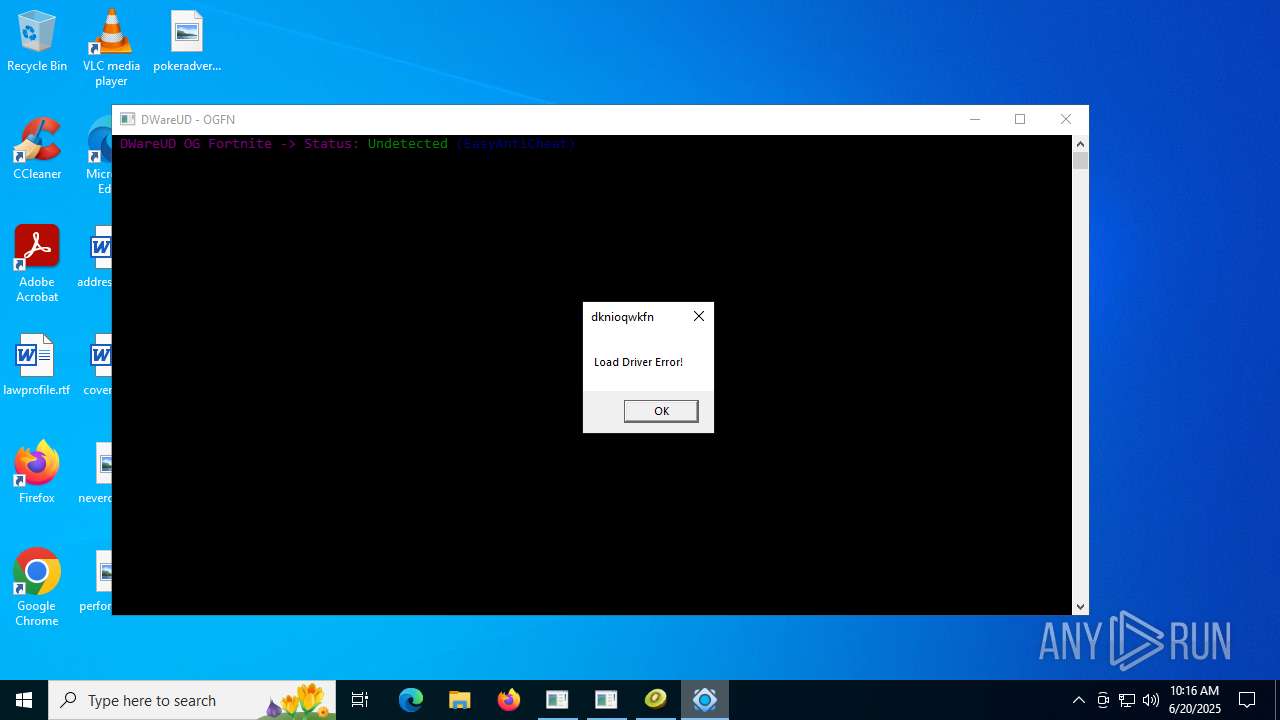Open the lawprofile.rtf document
The width and height of the screenshot is (1280, 720).
(x=37, y=365)
